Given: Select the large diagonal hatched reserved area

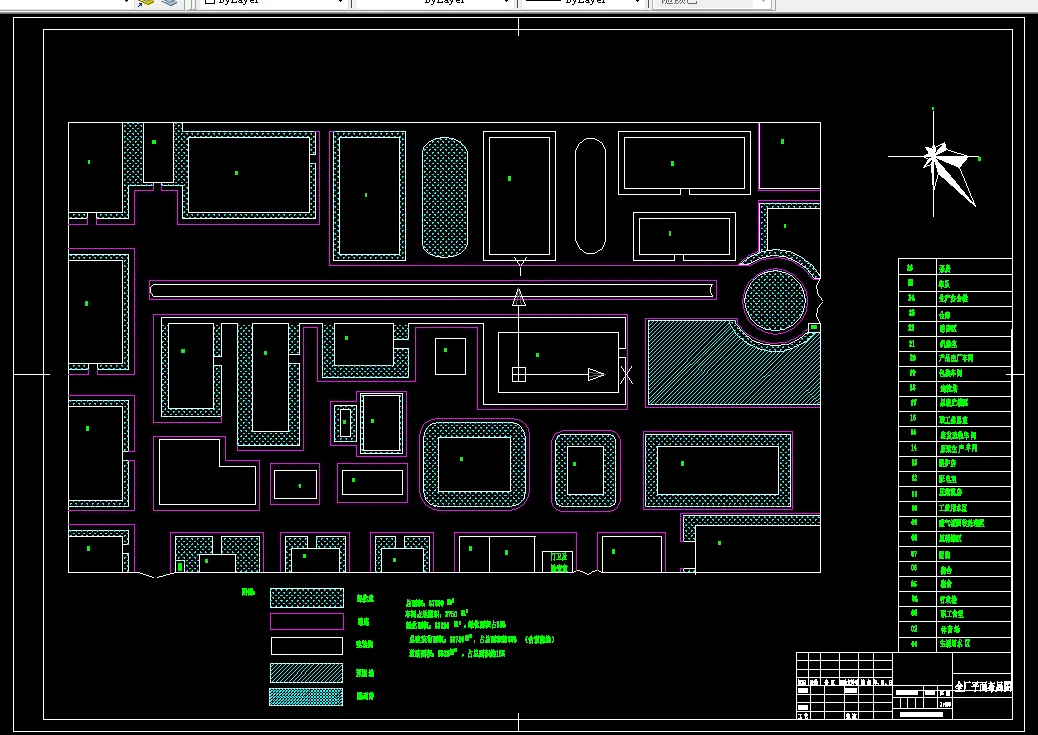Looking at the screenshot, I should pos(733,363).
